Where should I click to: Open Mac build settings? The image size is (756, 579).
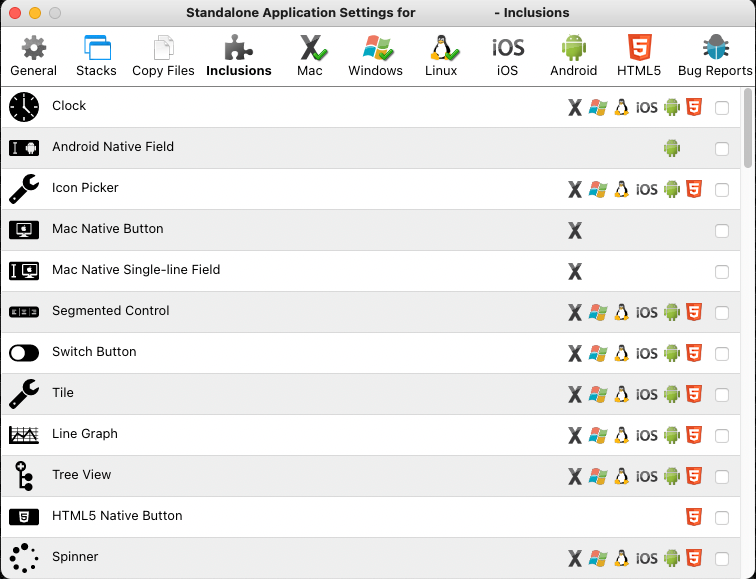click(310, 55)
